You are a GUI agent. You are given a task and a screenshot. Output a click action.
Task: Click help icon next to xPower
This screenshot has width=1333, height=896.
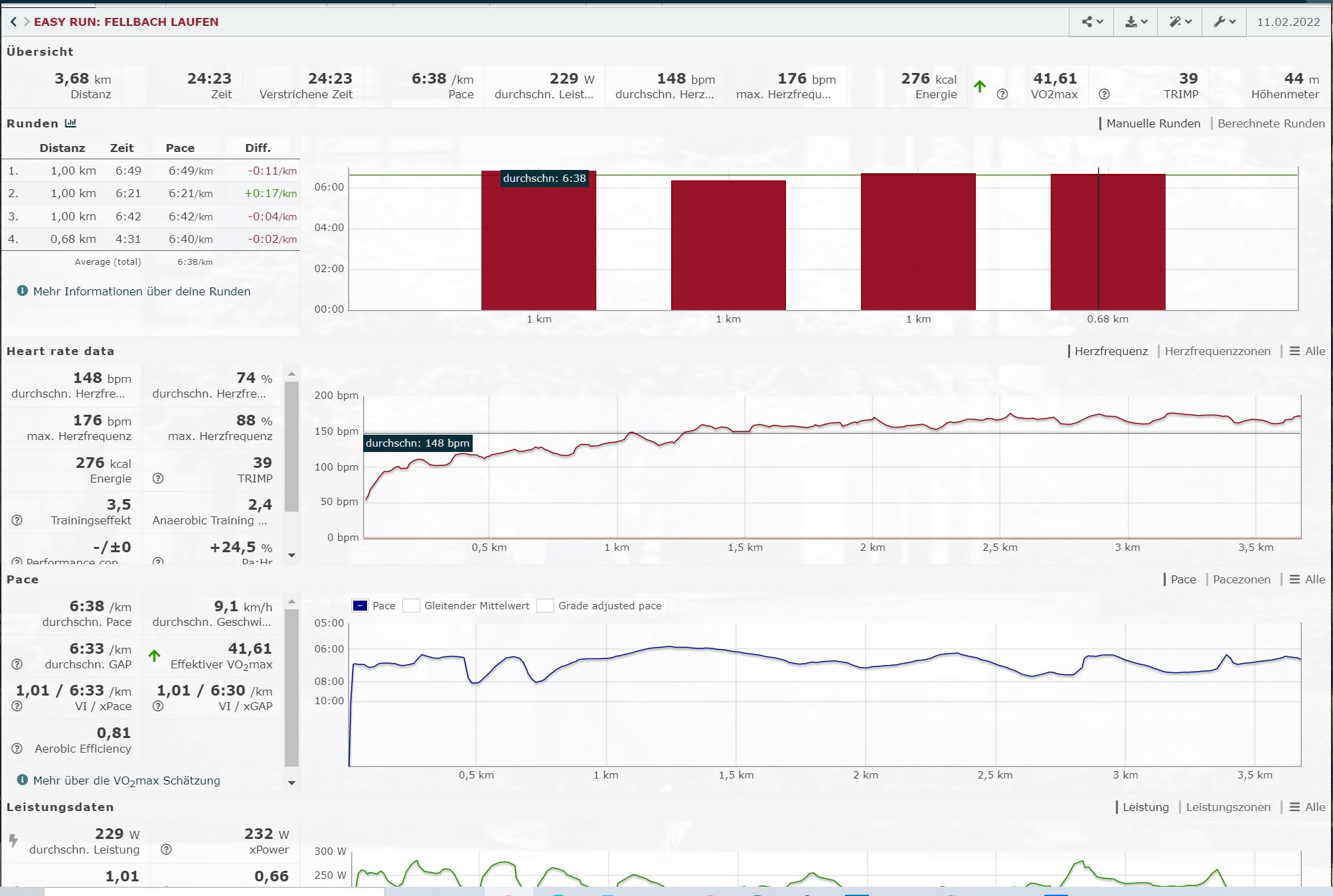point(167,850)
